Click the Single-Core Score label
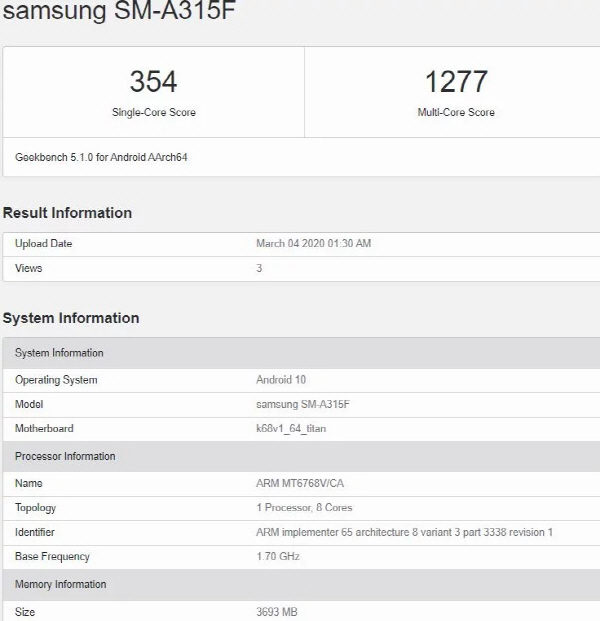The height and width of the screenshot is (621, 600). (x=154, y=112)
